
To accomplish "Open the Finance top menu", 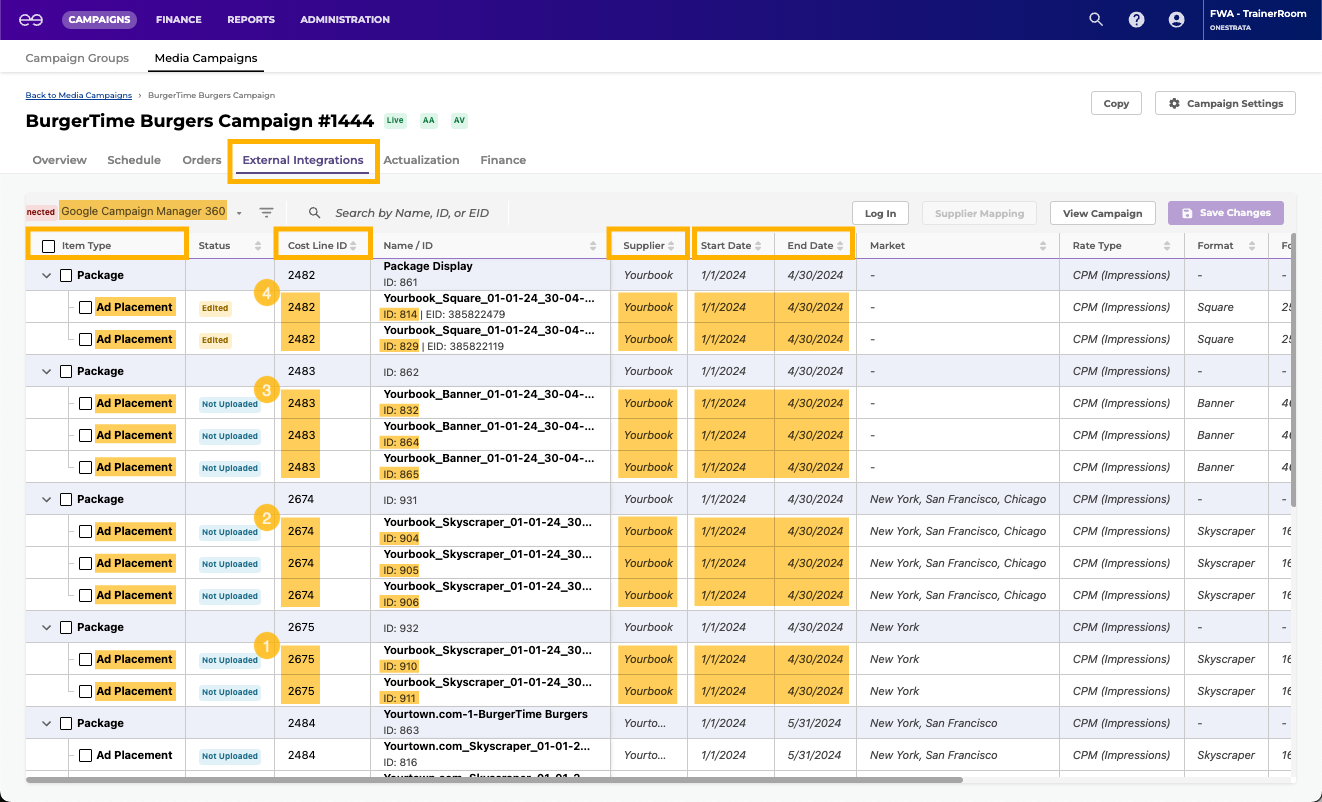I will tap(178, 19).
